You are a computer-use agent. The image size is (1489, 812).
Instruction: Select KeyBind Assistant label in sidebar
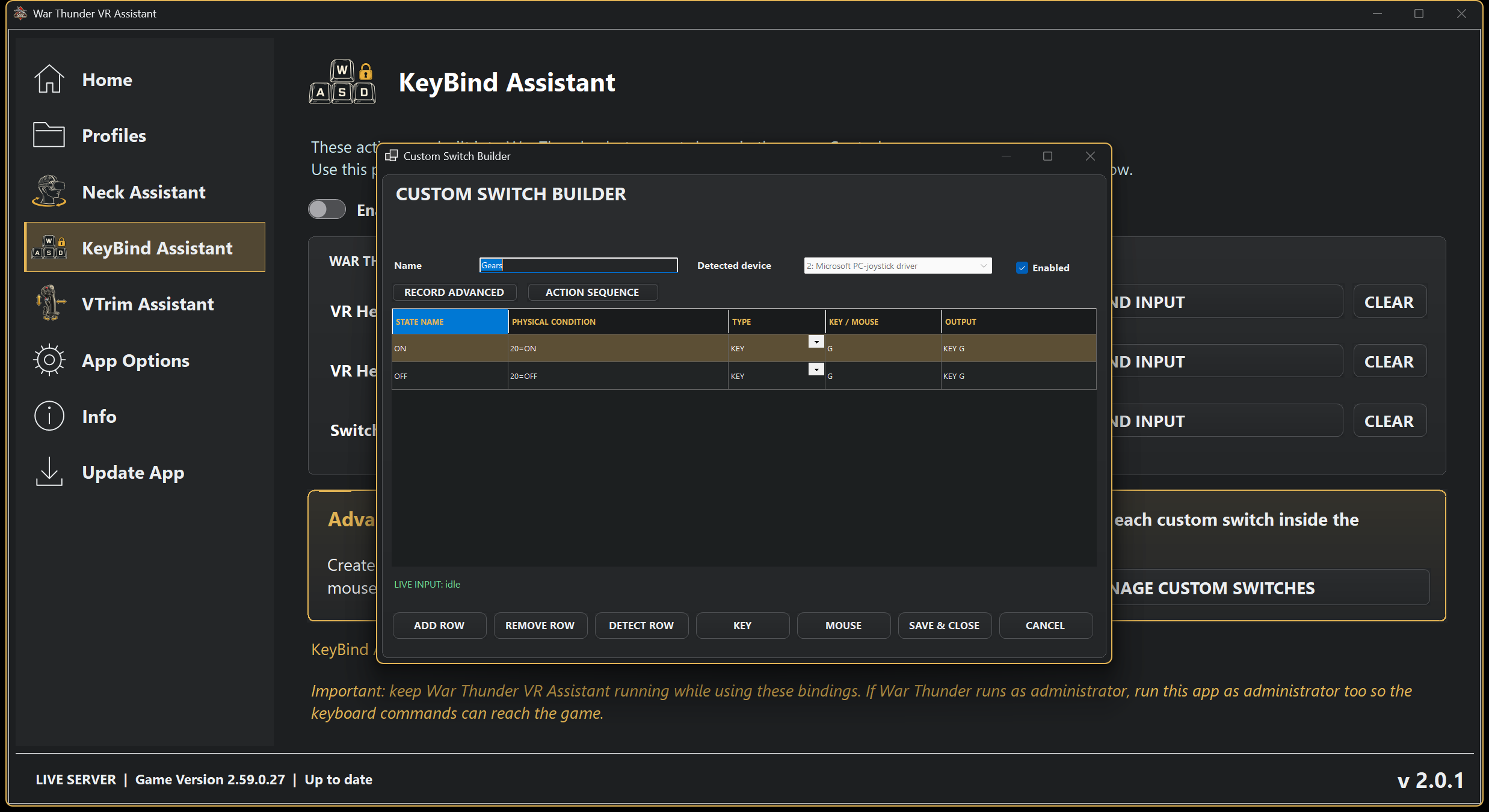point(157,248)
